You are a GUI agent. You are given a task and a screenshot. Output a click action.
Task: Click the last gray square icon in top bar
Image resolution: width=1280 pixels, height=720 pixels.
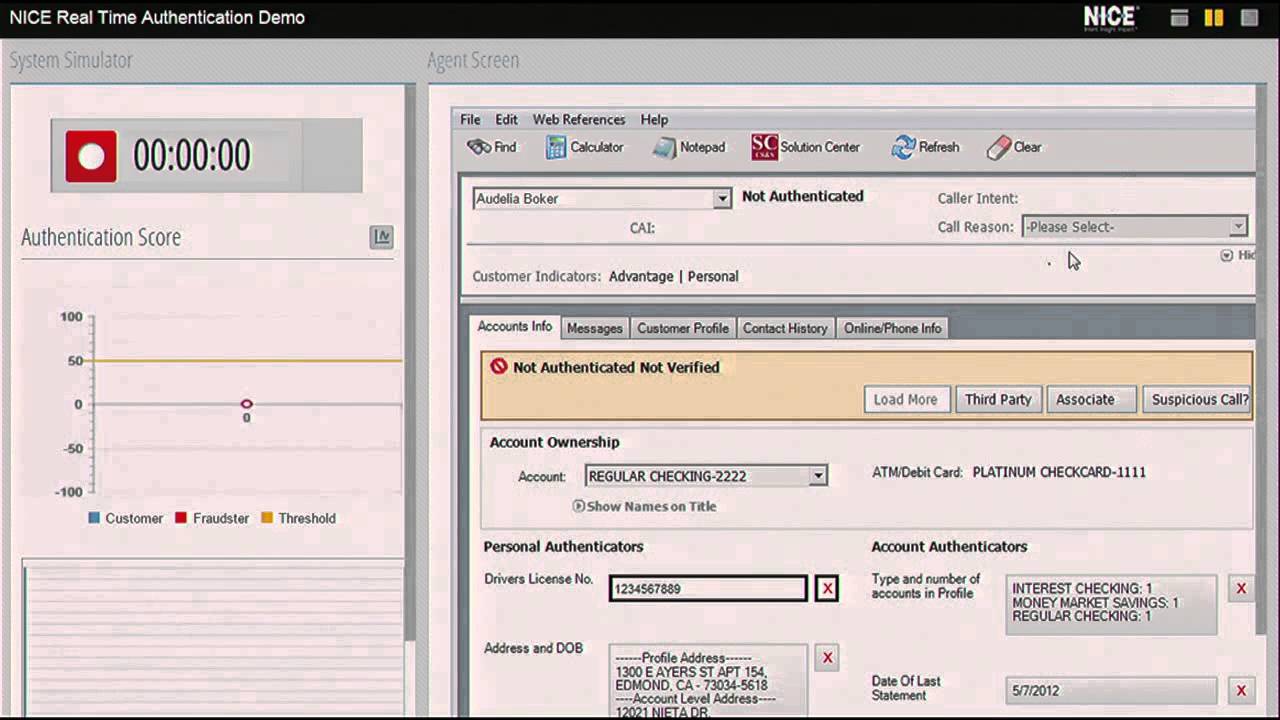(1249, 18)
